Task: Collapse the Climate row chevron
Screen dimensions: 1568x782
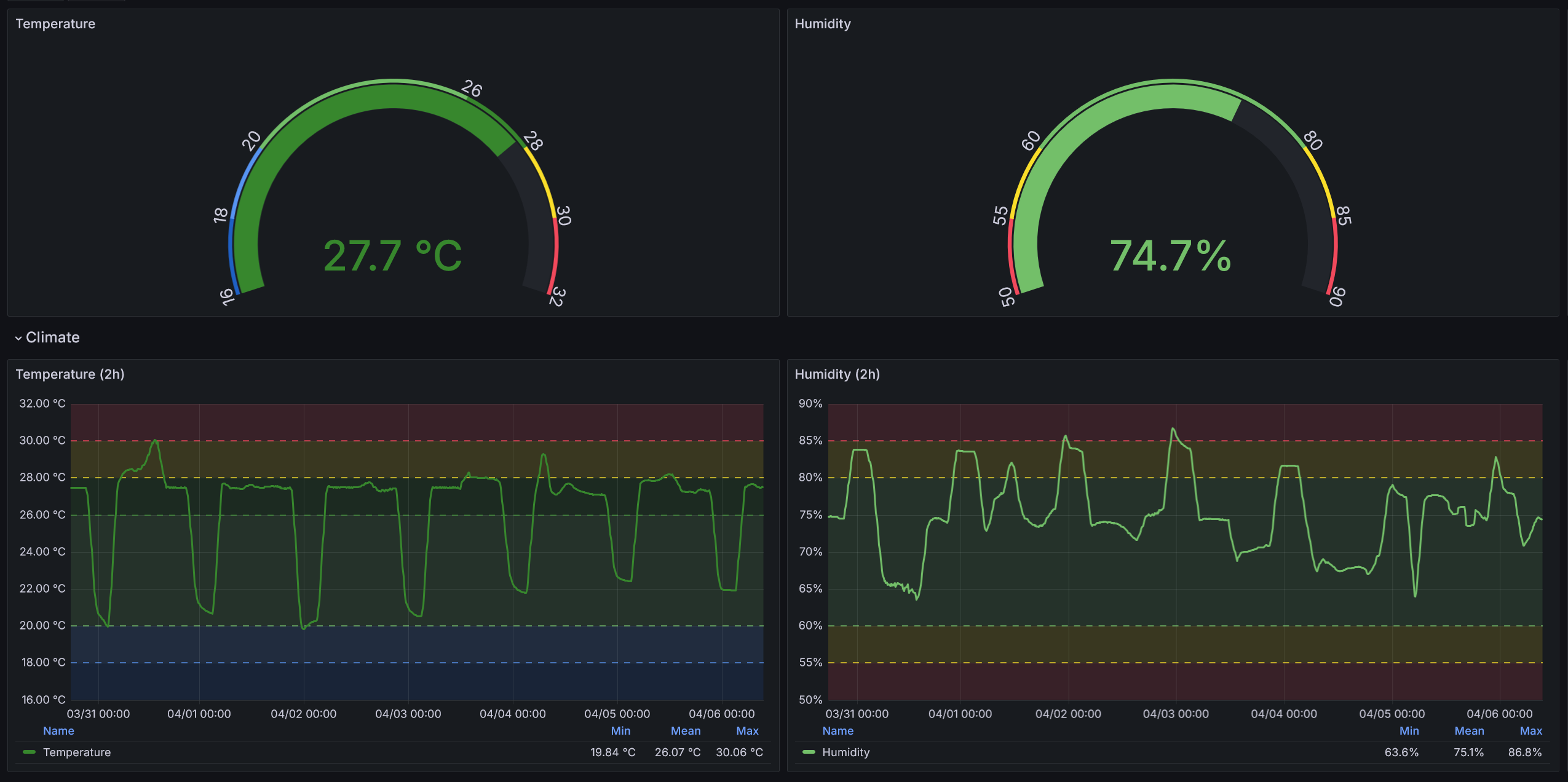Action: coord(18,338)
